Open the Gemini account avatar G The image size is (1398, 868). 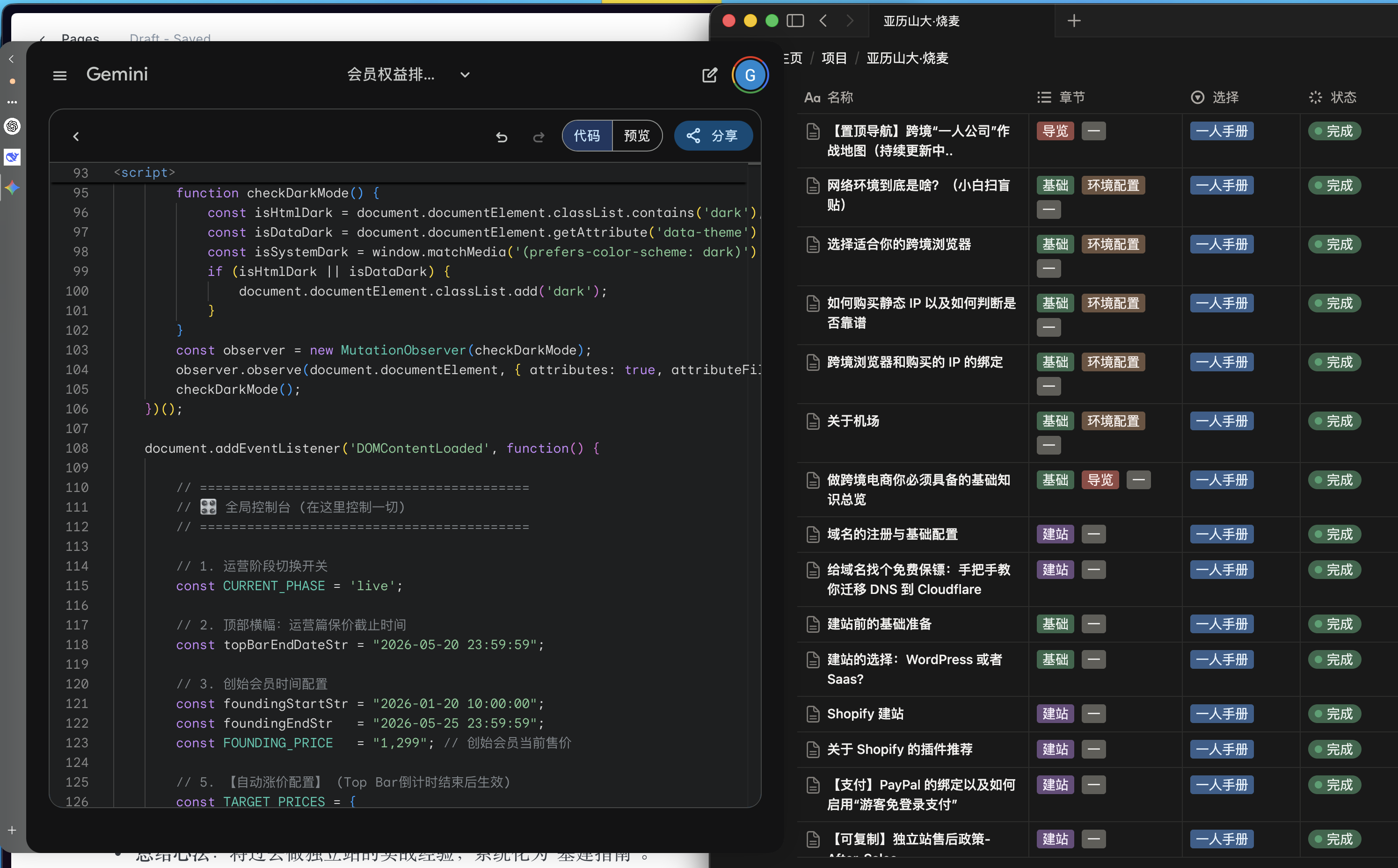coord(750,75)
